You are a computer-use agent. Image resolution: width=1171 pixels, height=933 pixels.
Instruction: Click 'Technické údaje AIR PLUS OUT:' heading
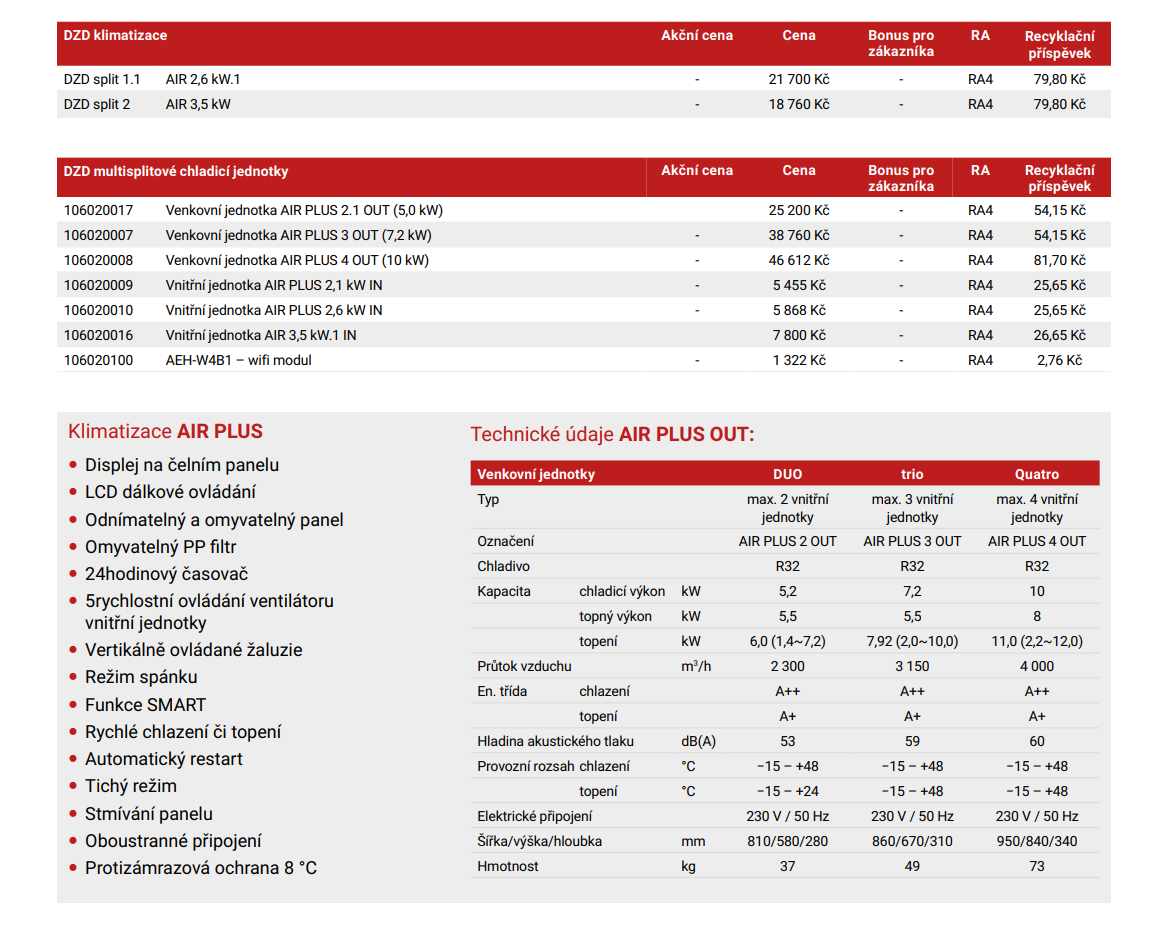[x=612, y=434]
